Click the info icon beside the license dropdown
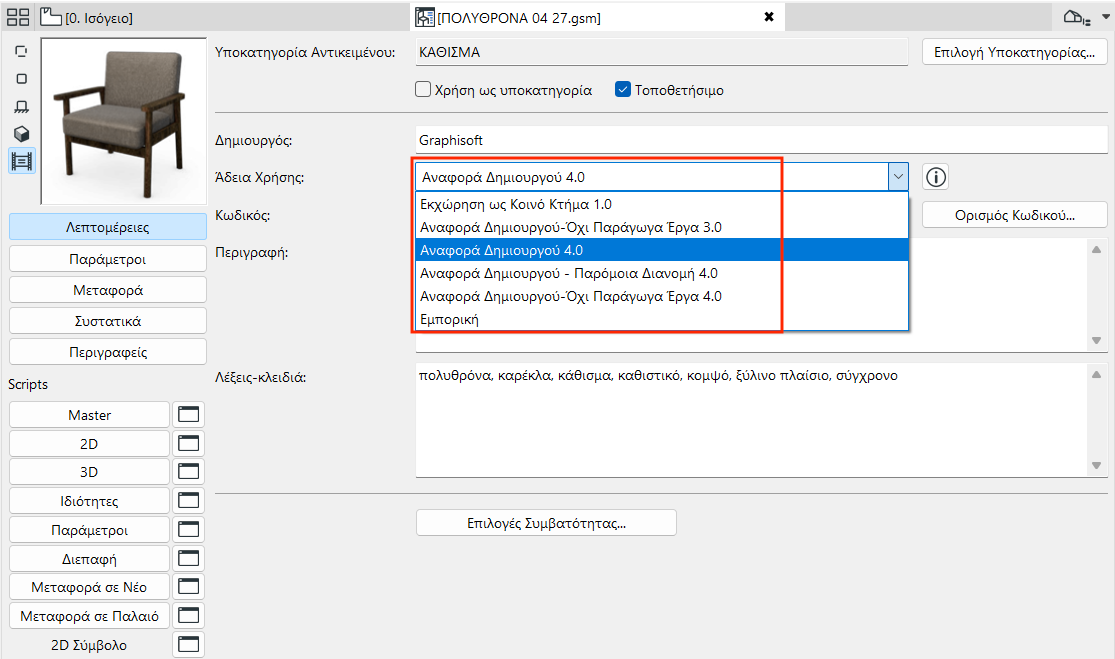 [x=936, y=177]
